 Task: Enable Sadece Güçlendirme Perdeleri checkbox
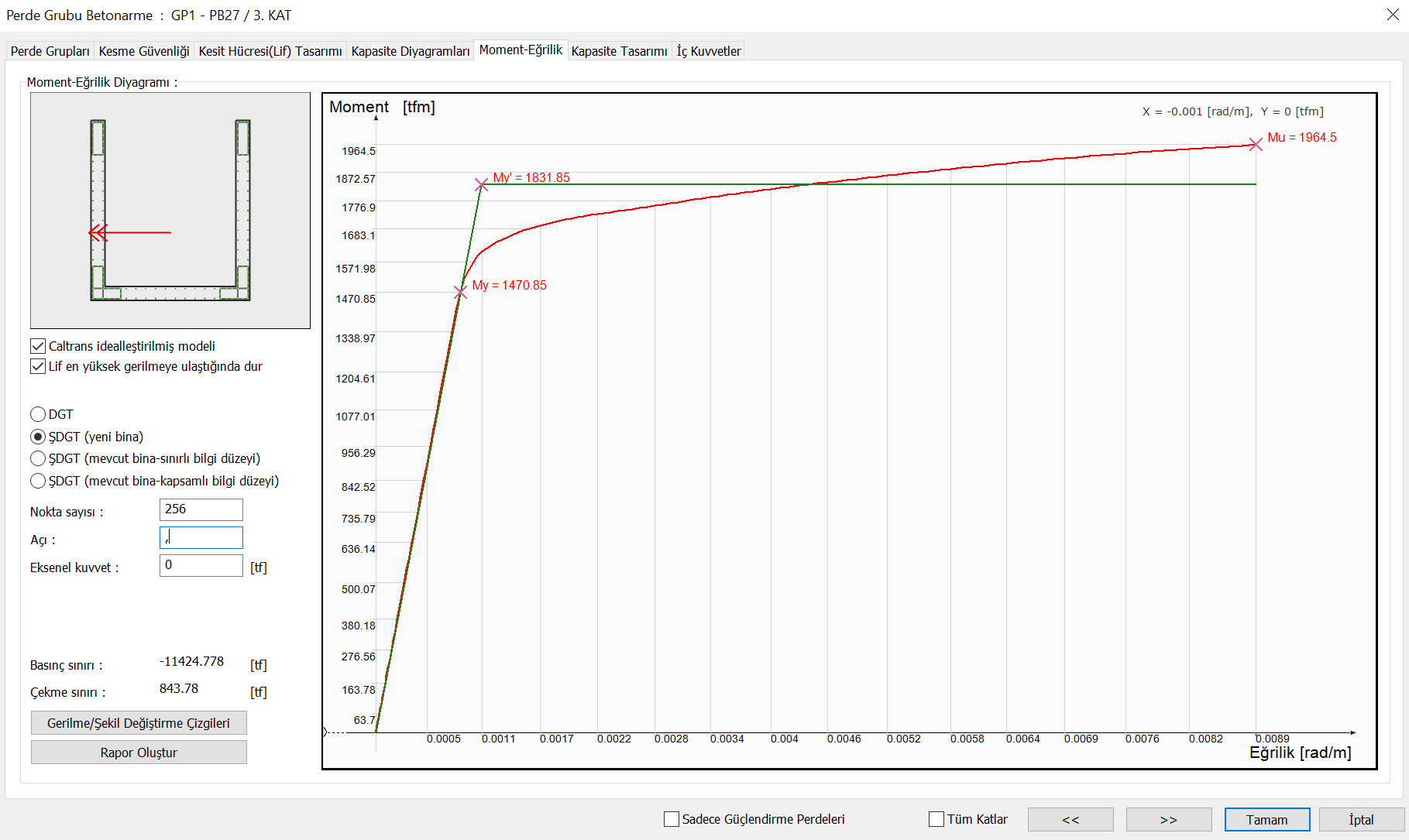(x=672, y=819)
